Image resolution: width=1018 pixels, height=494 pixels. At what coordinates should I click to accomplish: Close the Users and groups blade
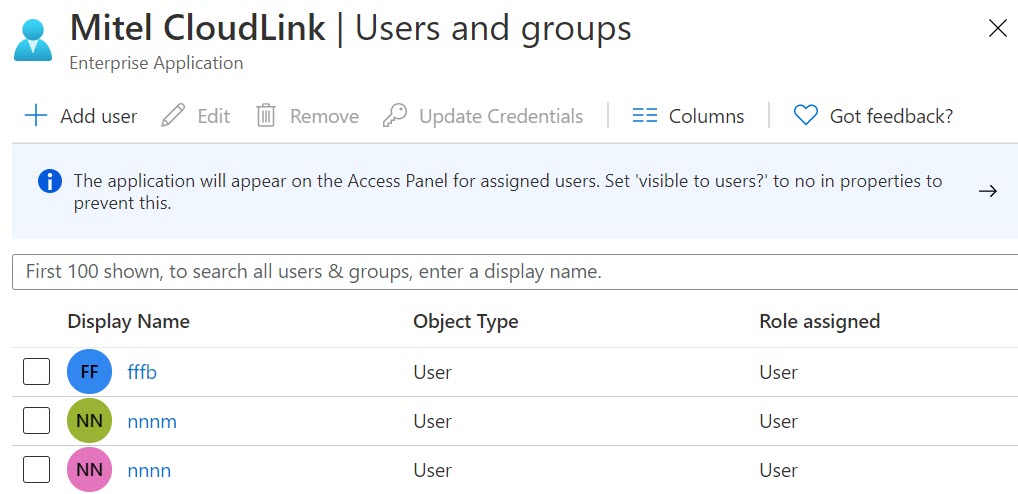click(997, 29)
